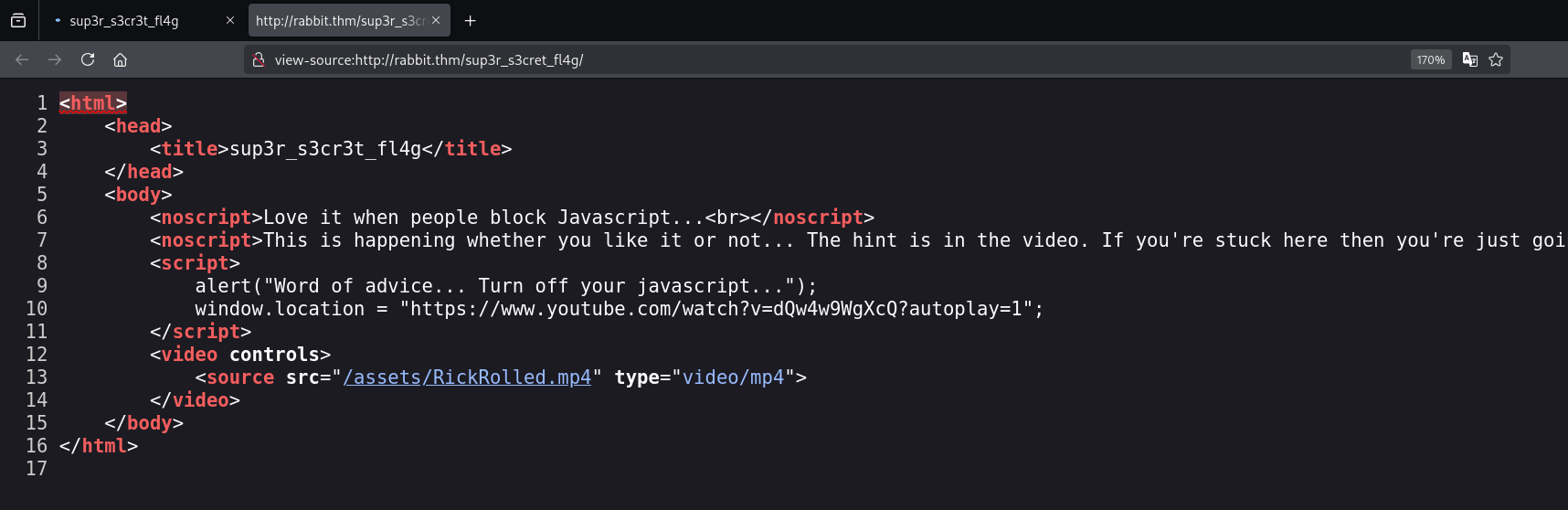This screenshot has height=510, width=1568.
Task: Open the translate page icon
Action: pos(1469,59)
